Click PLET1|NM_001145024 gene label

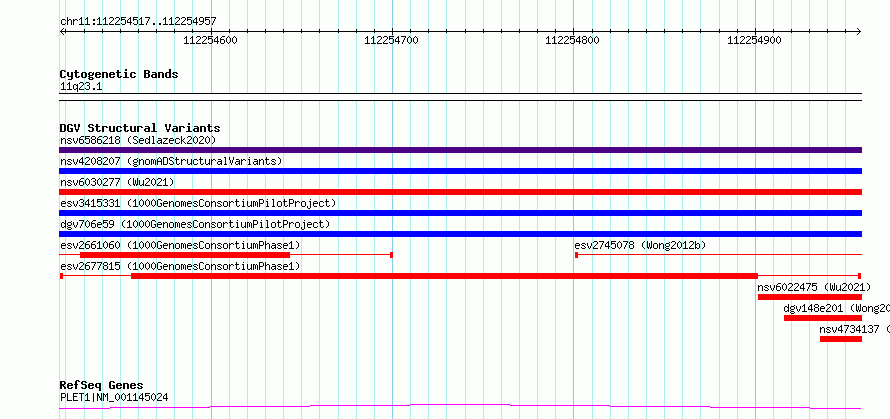114,397
